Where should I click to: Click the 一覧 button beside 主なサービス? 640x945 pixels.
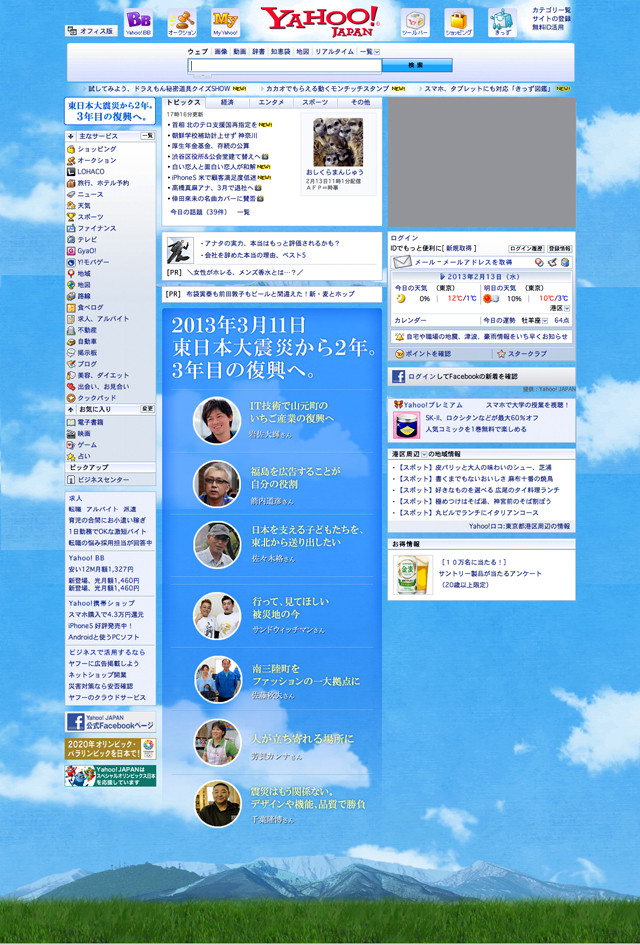coord(147,136)
